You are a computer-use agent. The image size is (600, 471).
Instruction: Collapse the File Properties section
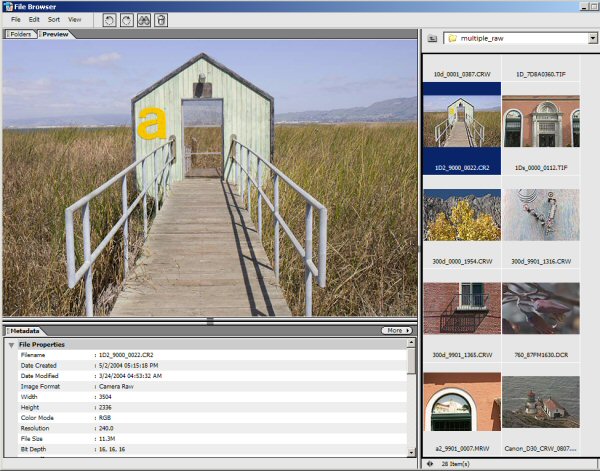11,345
